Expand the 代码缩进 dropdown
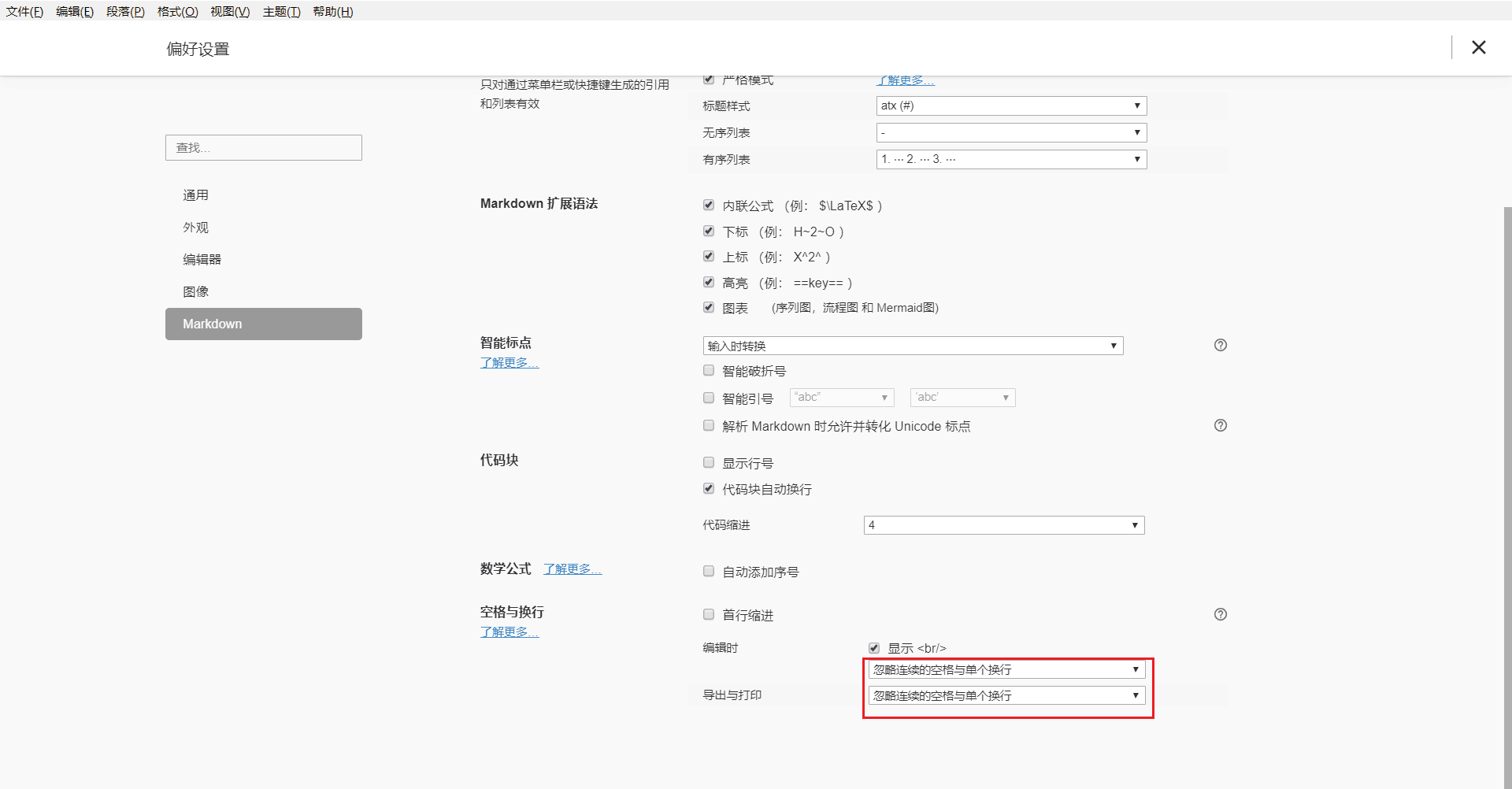The image size is (1512, 789). (x=1003, y=525)
